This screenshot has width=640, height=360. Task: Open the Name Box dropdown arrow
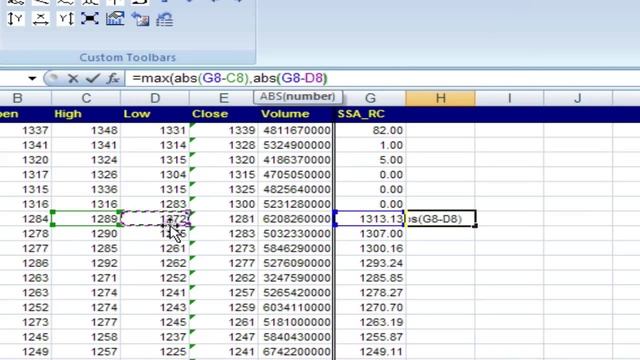pos(32,78)
